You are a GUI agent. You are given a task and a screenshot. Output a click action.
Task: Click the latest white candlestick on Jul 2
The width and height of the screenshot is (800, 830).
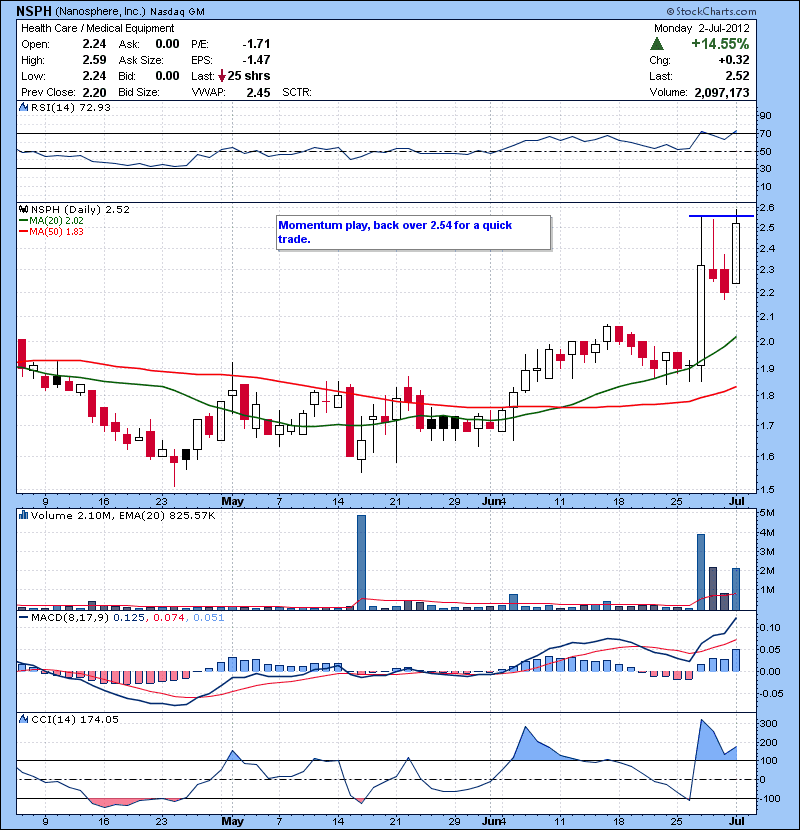(x=736, y=254)
